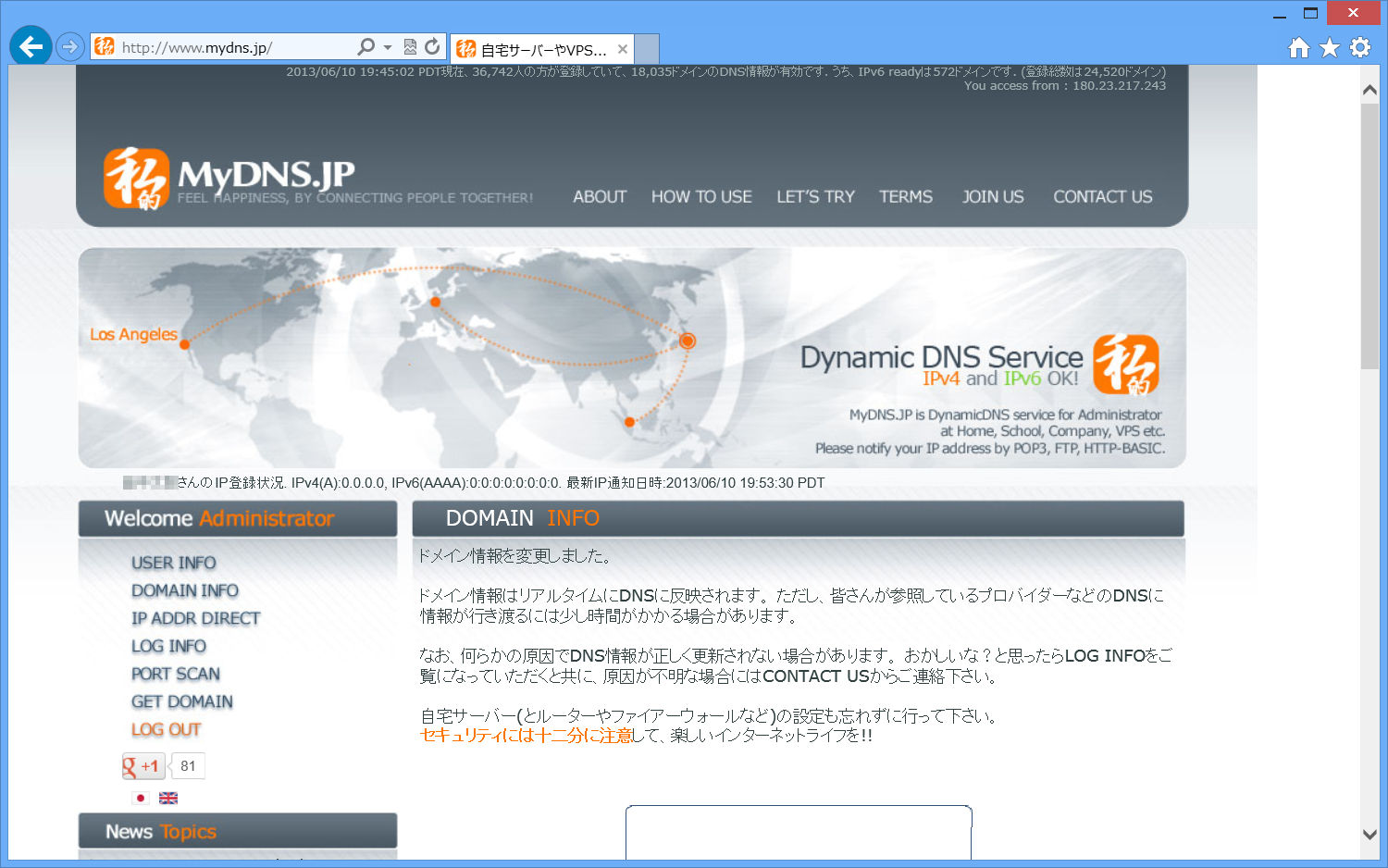This screenshot has width=1388, height=868.
Task: Click the browser Forward arrow button
Action: pos(70,46)
